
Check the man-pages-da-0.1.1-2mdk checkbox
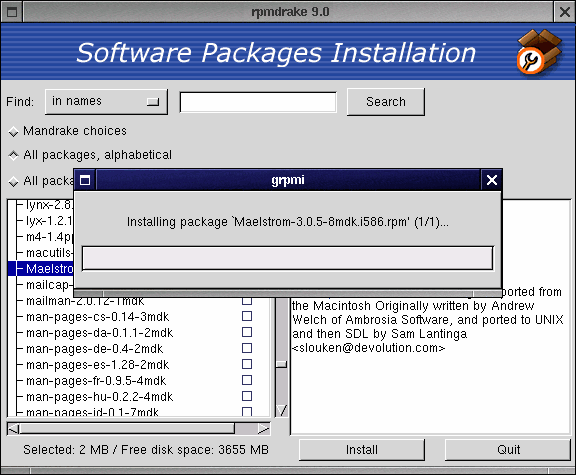tap(247, 332)
